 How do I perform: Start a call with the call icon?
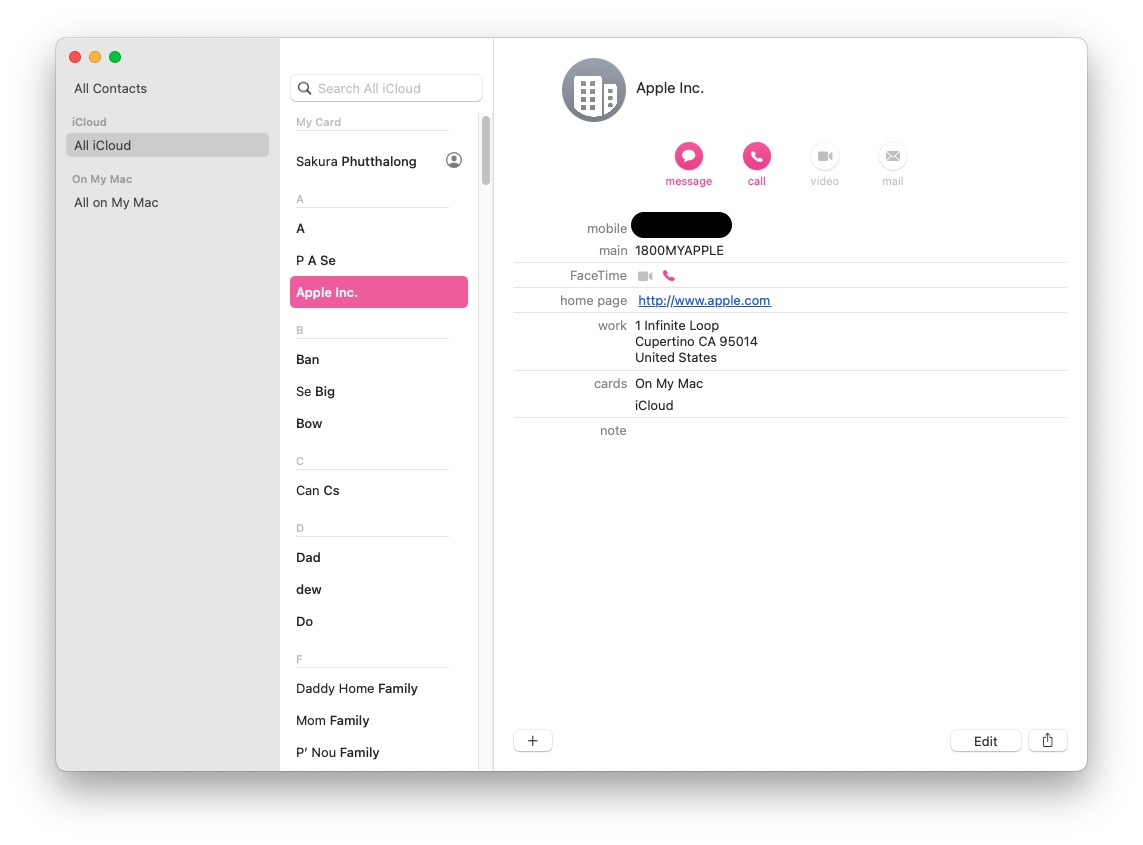click(756, 156)
